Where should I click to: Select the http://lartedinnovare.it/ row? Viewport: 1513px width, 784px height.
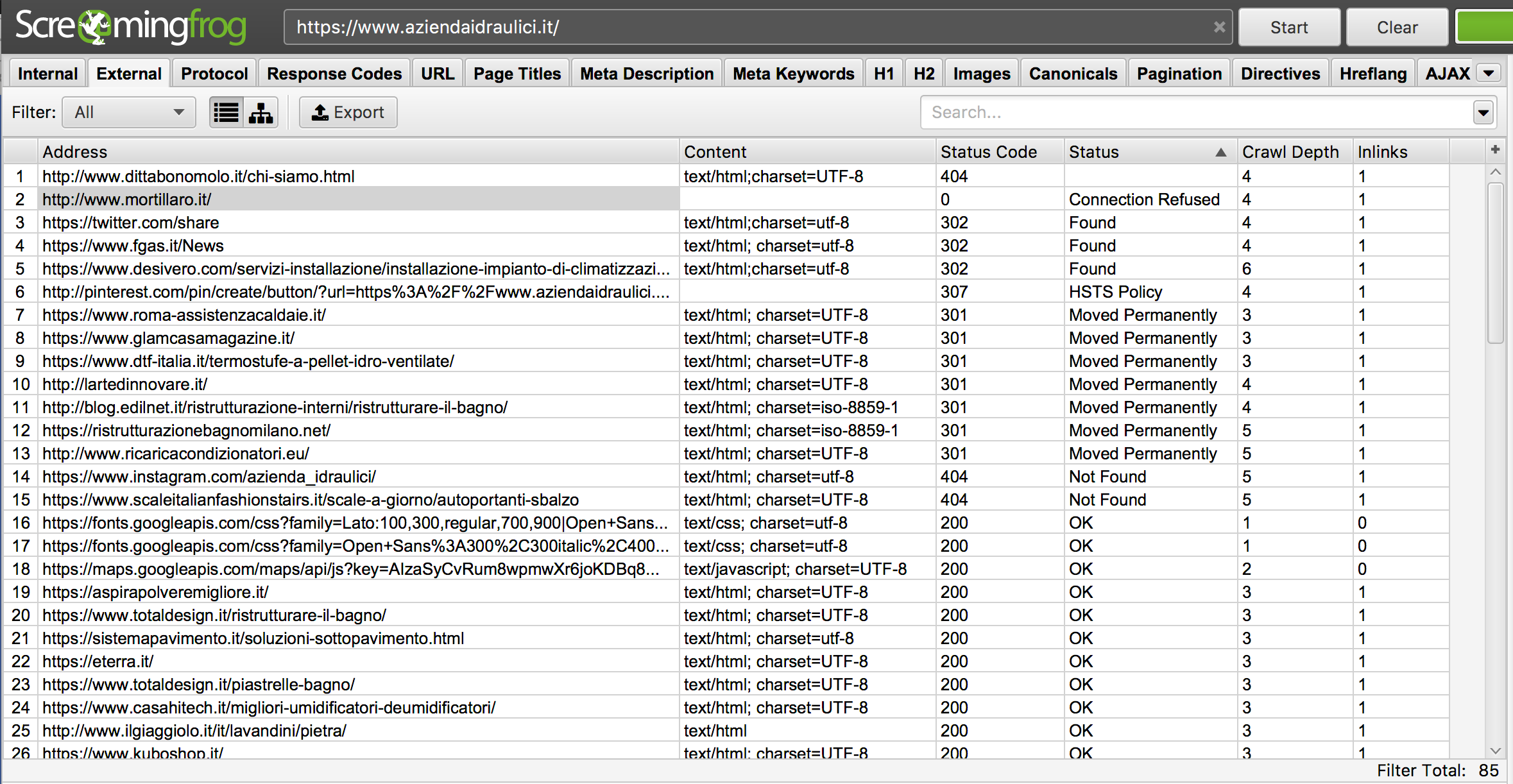click(x=726, y=384)
